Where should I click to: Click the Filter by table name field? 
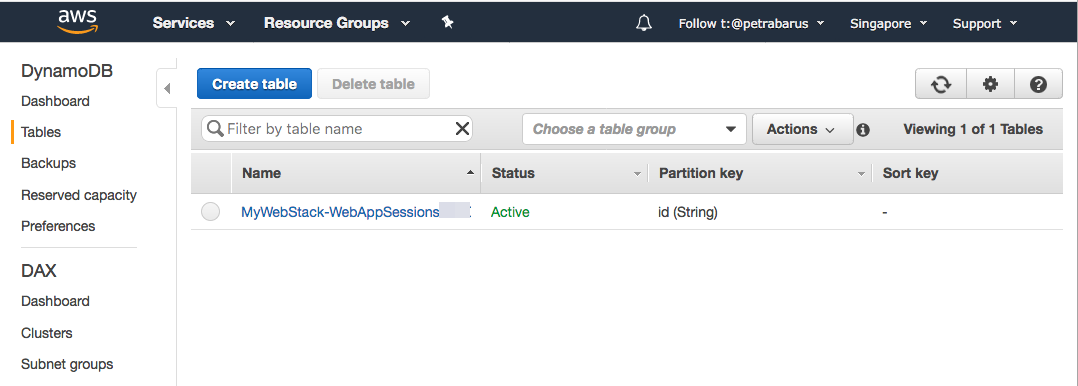click(x=337, y=129)
